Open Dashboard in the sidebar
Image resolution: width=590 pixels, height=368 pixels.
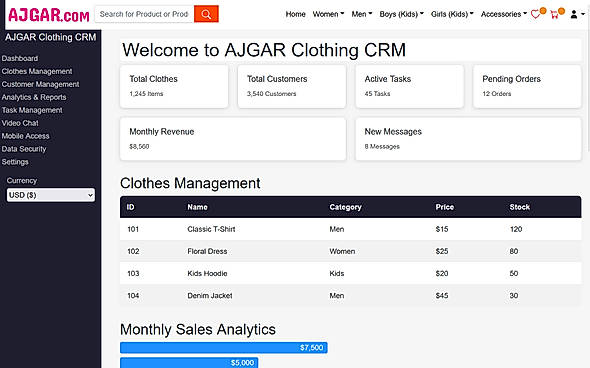coord(20,58)
